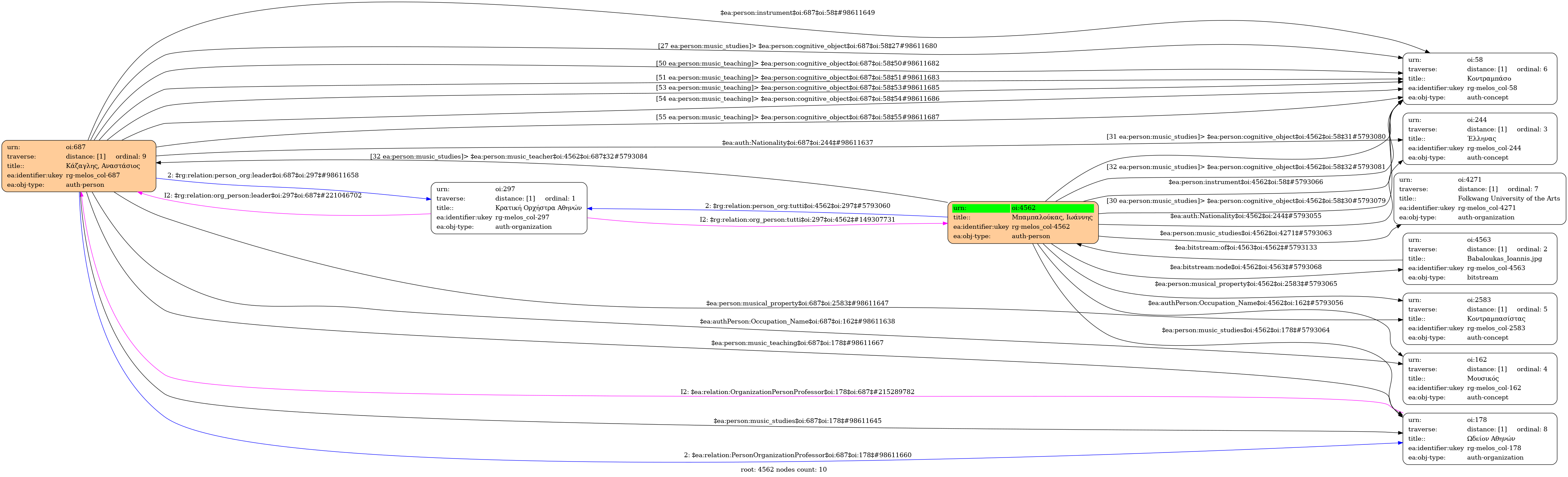Click the top ea:person:instrument oi:687 edge label
Viewport: 1568px width, 477px height.
pos(797,13)
